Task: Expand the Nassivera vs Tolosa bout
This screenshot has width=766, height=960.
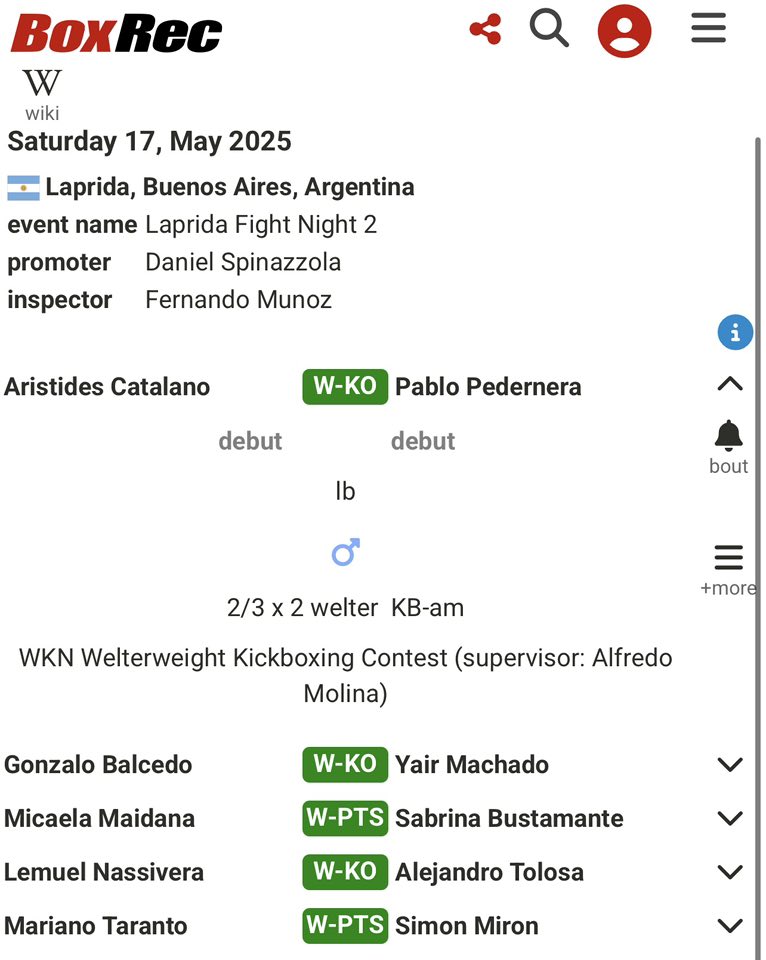Action: click(730, 872)
